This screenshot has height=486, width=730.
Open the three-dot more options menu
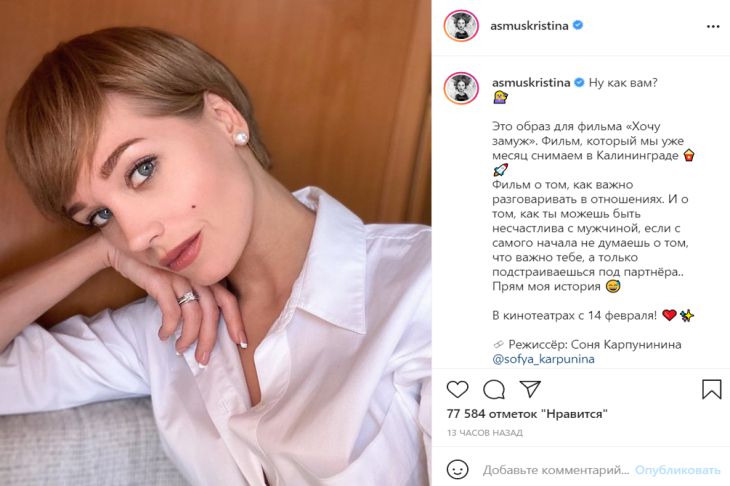[x=713, y=27]
